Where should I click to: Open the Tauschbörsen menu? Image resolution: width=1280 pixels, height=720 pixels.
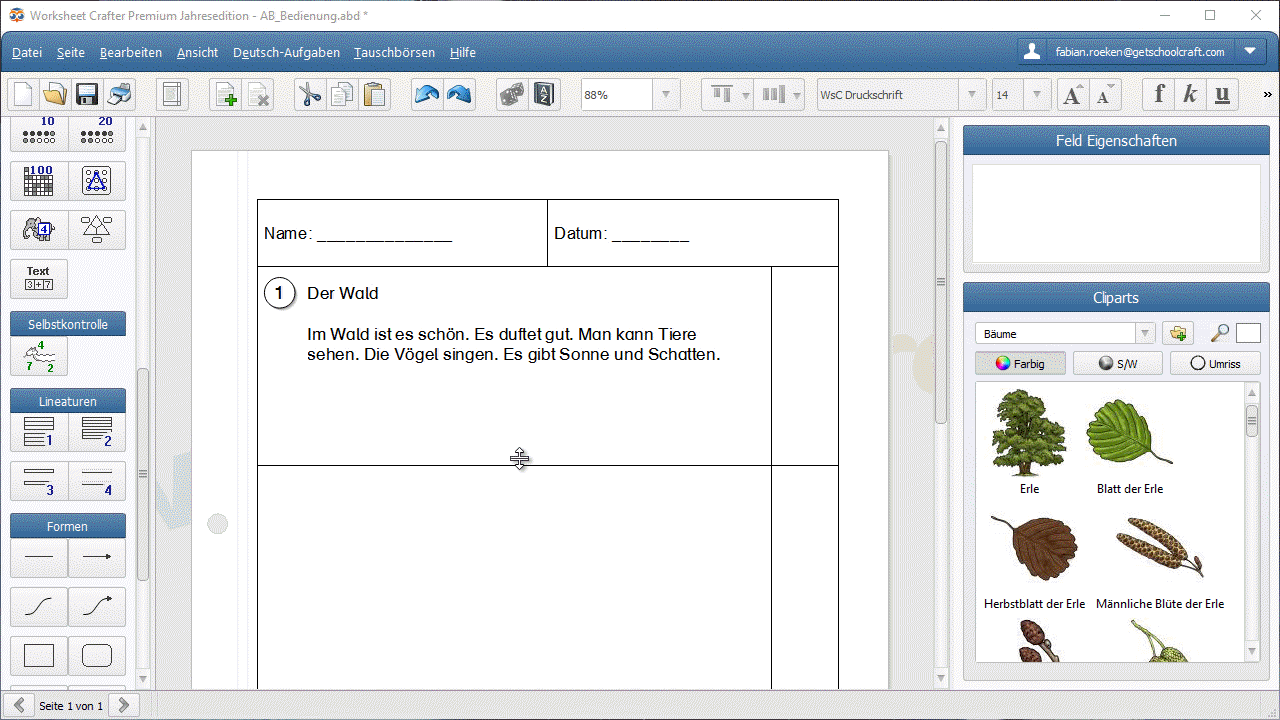394,53
